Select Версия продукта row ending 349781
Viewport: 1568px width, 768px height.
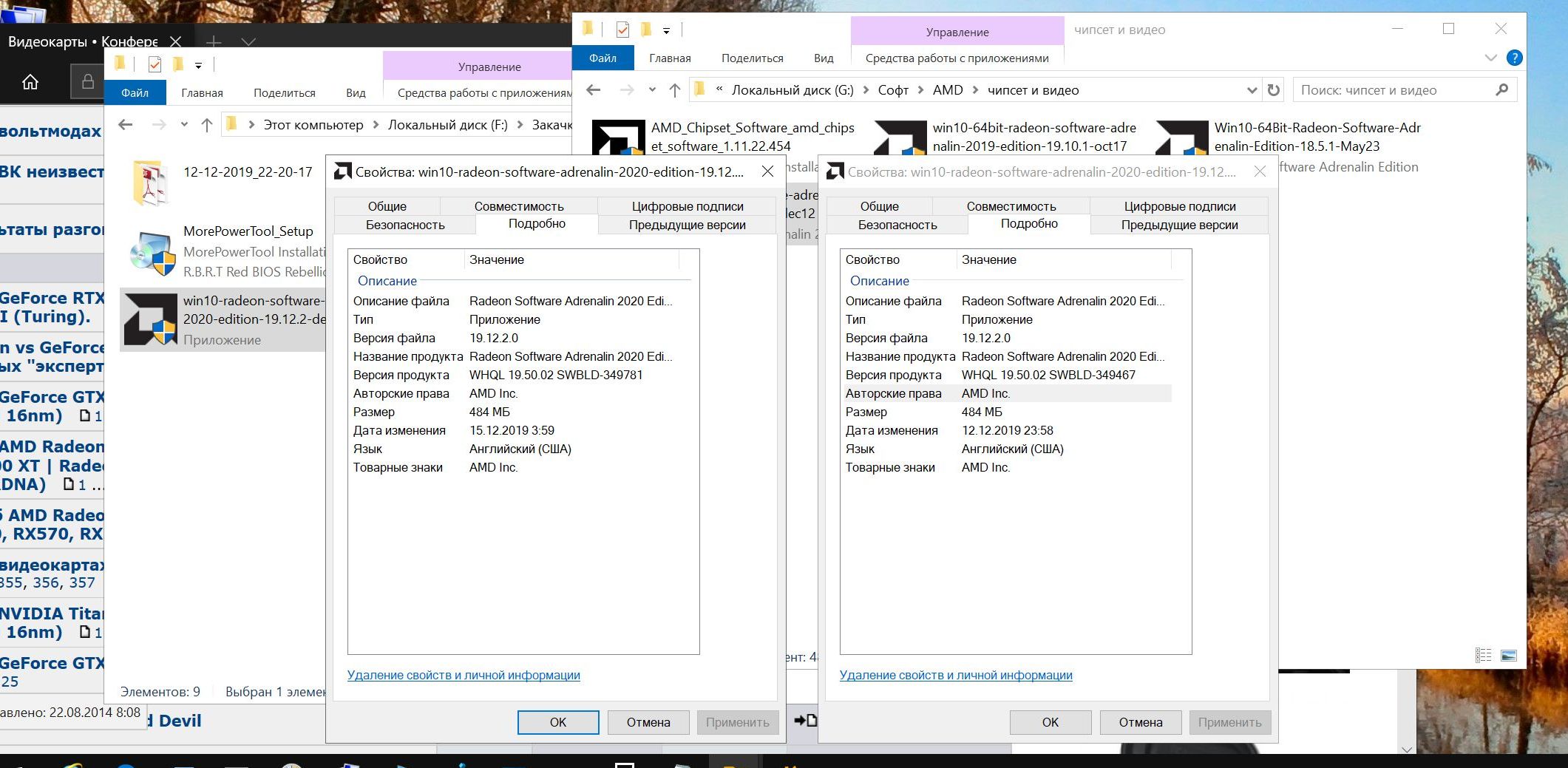coord(515,375)
